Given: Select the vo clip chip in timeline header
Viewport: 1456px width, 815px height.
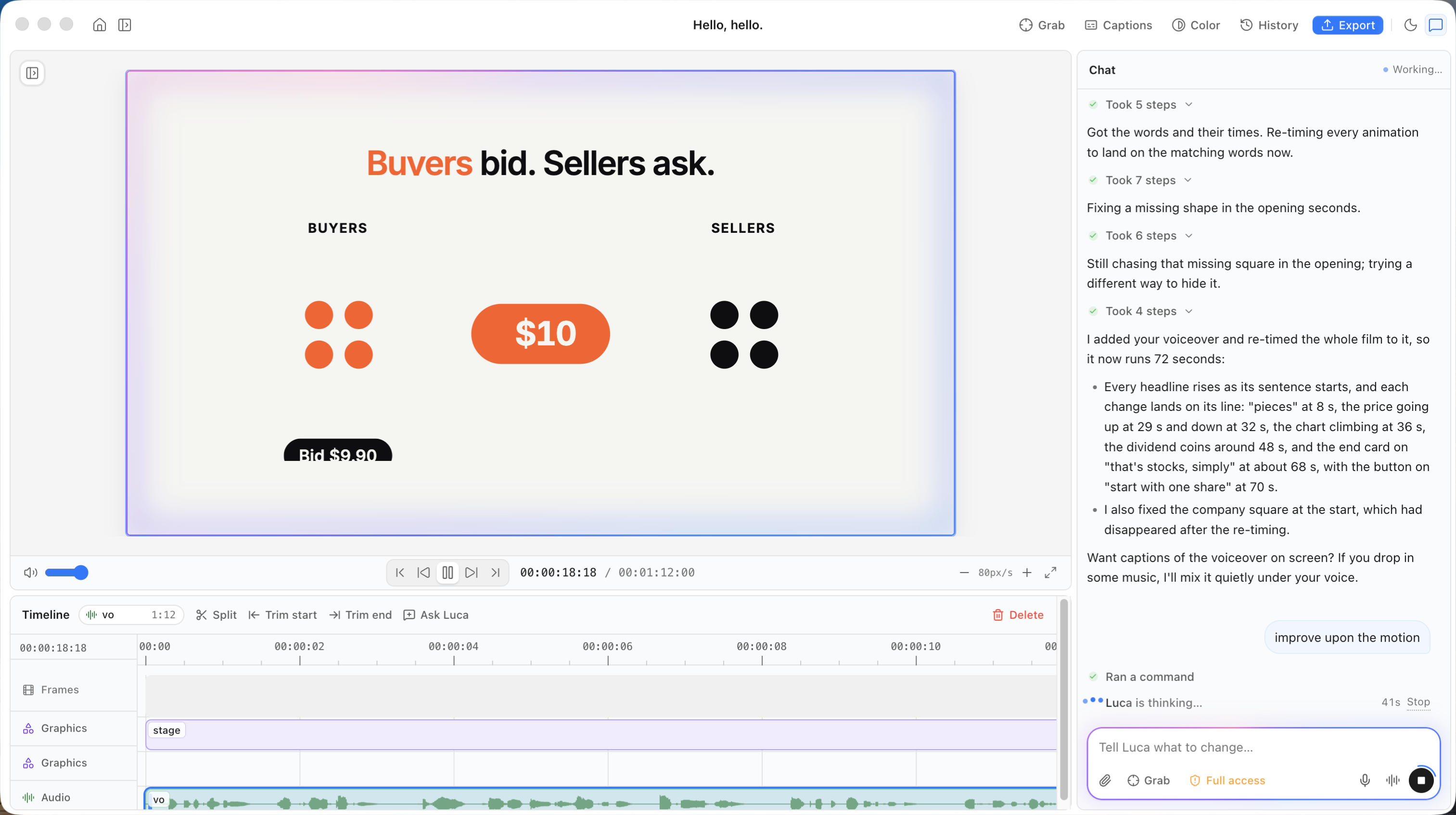Looking at the screenshot, I should (x=131, y=615).
